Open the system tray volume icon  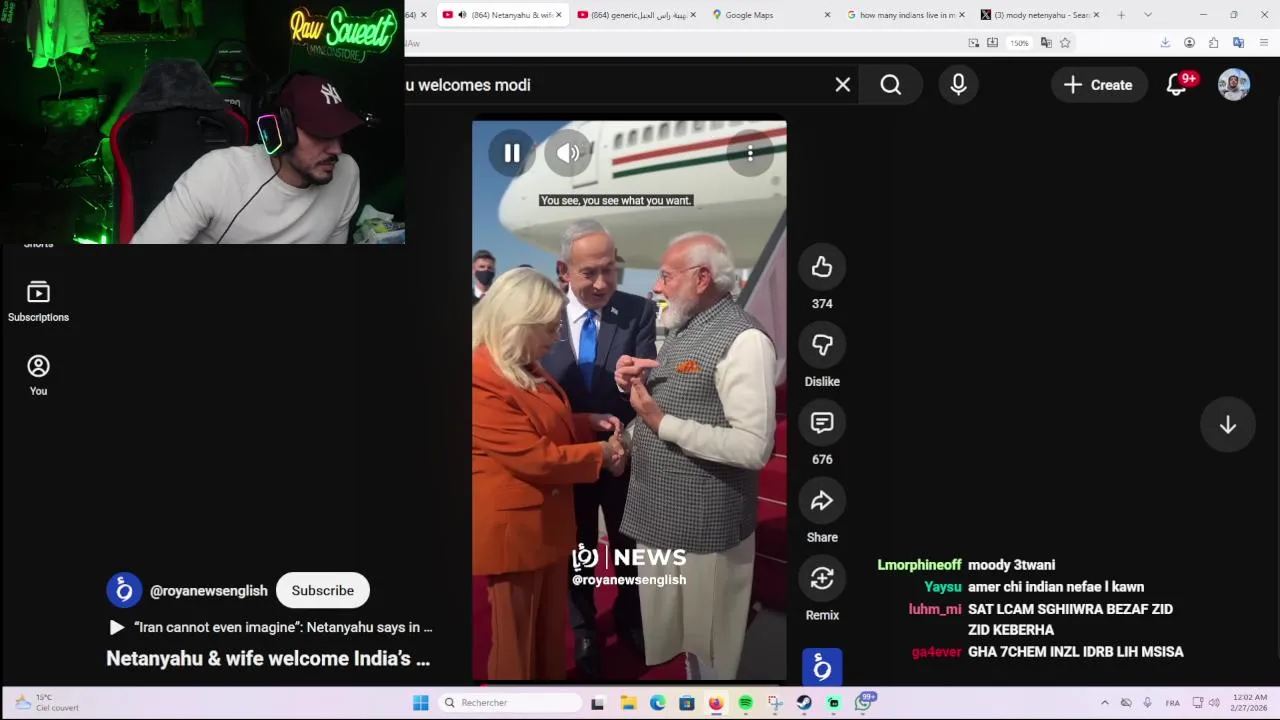tap(1214, 703)
